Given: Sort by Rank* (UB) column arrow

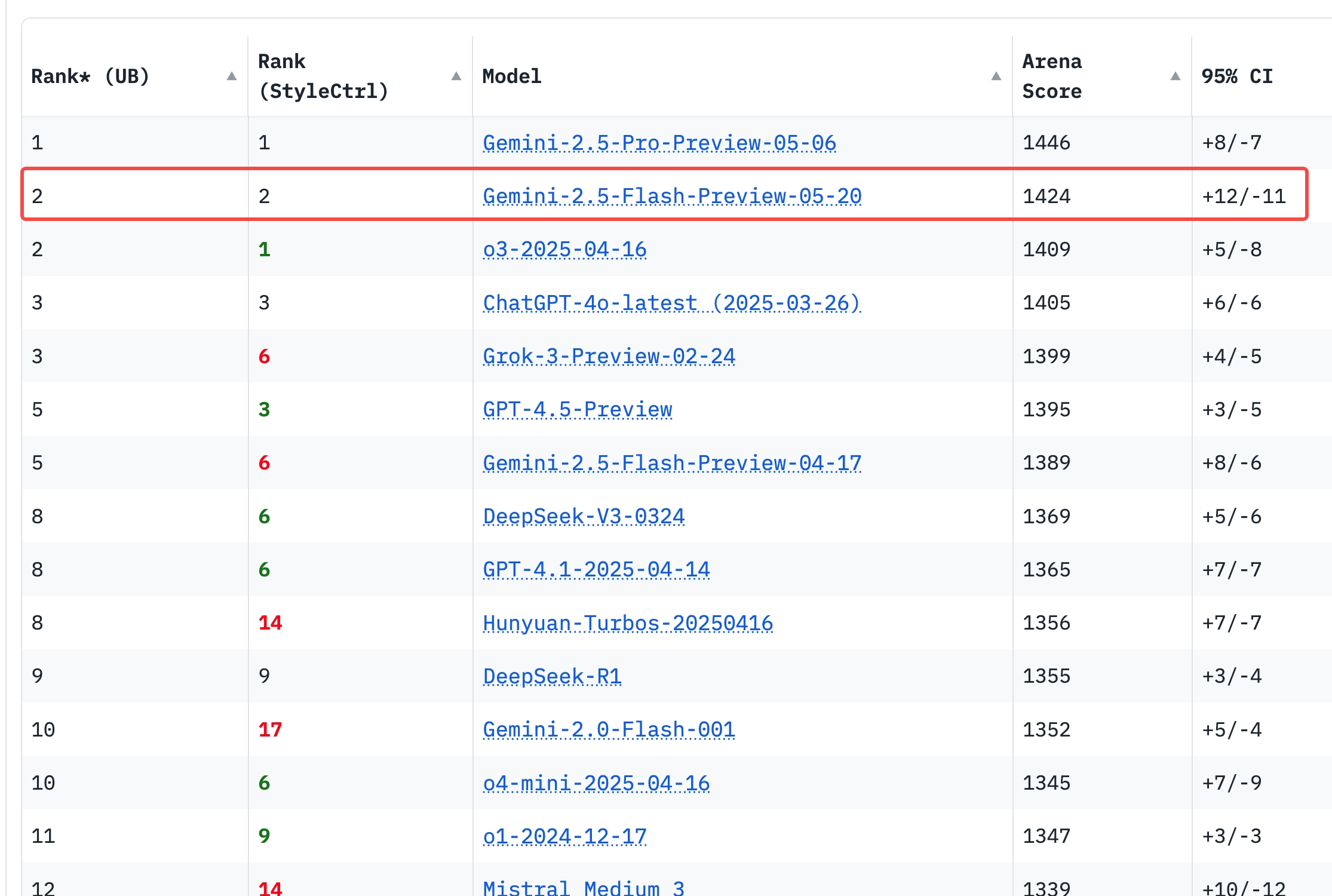Looking at the screenshot, I should [232, 76].
